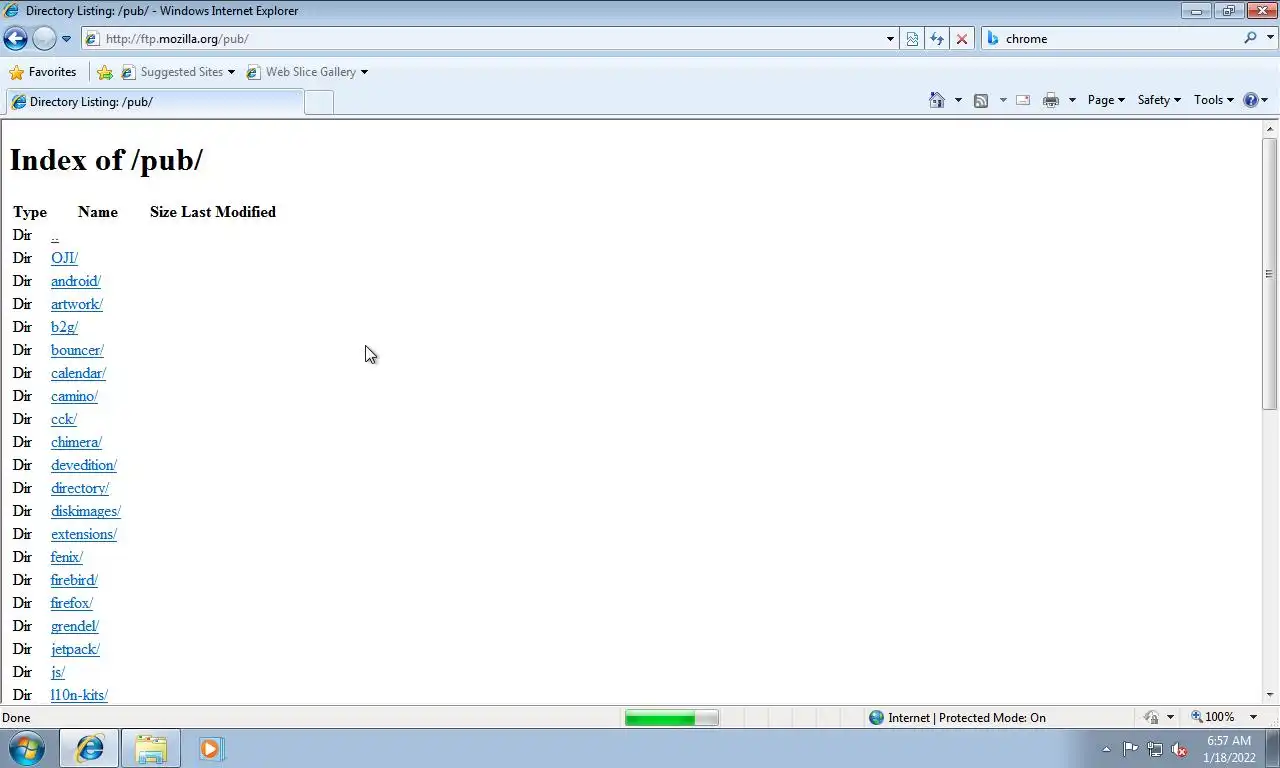Expand the address bar autocomplete dropdown
Viewport: 1280px width, 768px height.
click(x=890, y=39)
